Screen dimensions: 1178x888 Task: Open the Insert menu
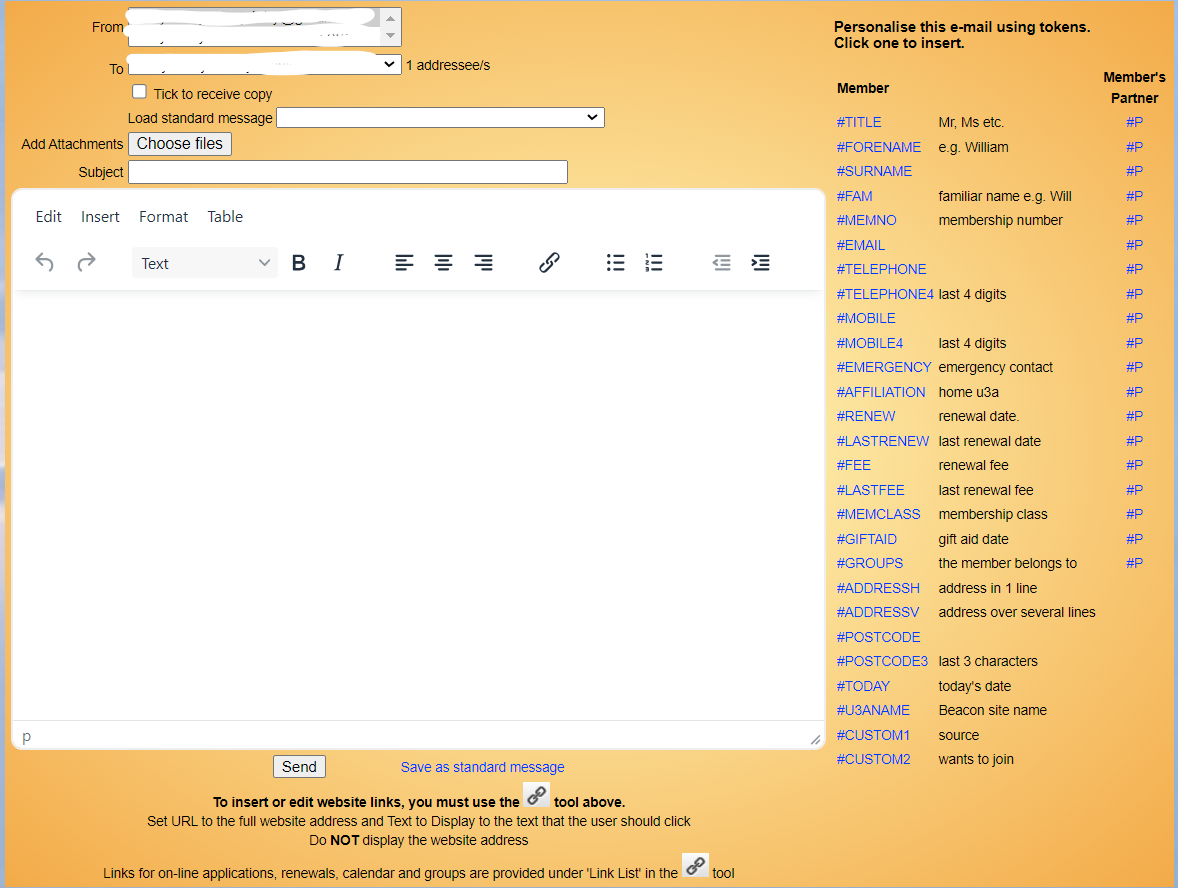pyautogui.click(x=100, y=216)
